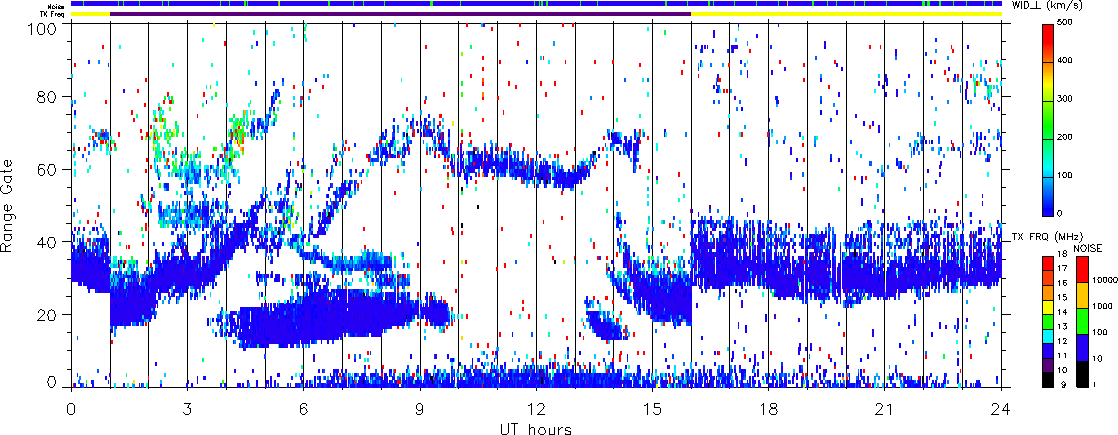The width and height of the screenshot is (1118, 435).
Task: Click the blue Noise strip above the plot
Action: click(536, 4)
